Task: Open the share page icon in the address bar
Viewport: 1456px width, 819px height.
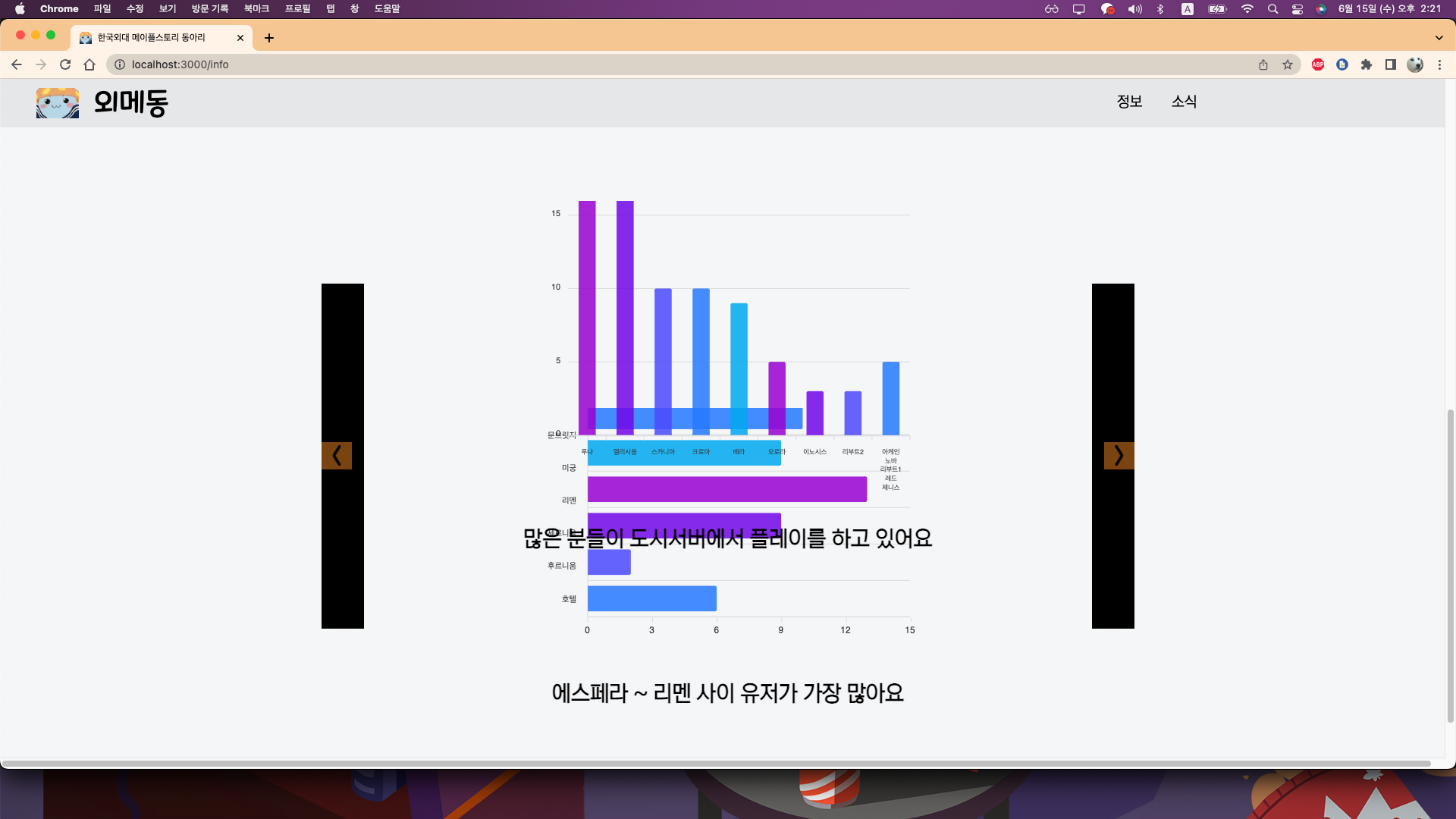Action: click(x=1263, y=64)
